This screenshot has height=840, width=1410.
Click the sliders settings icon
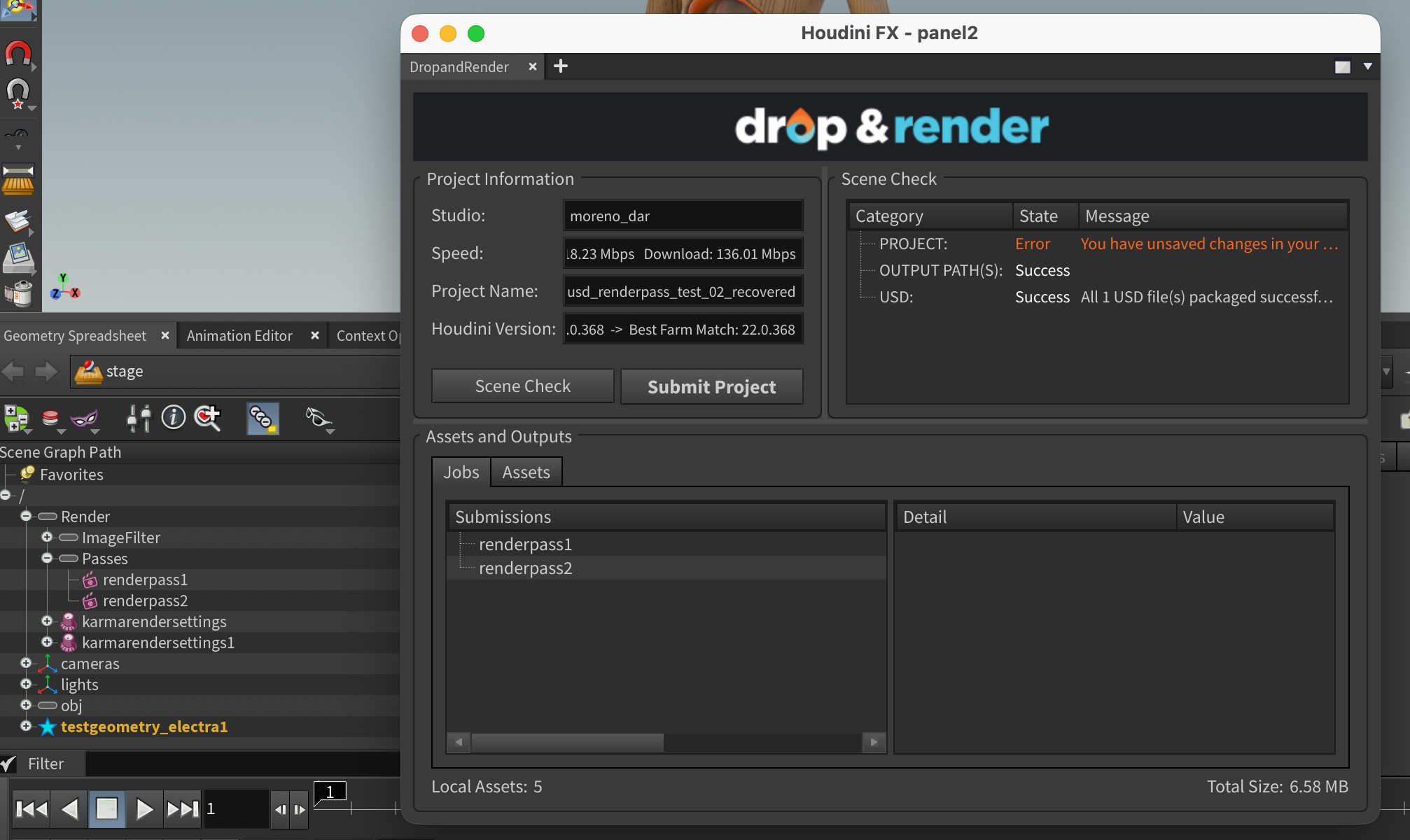click(x=139, y=418)
